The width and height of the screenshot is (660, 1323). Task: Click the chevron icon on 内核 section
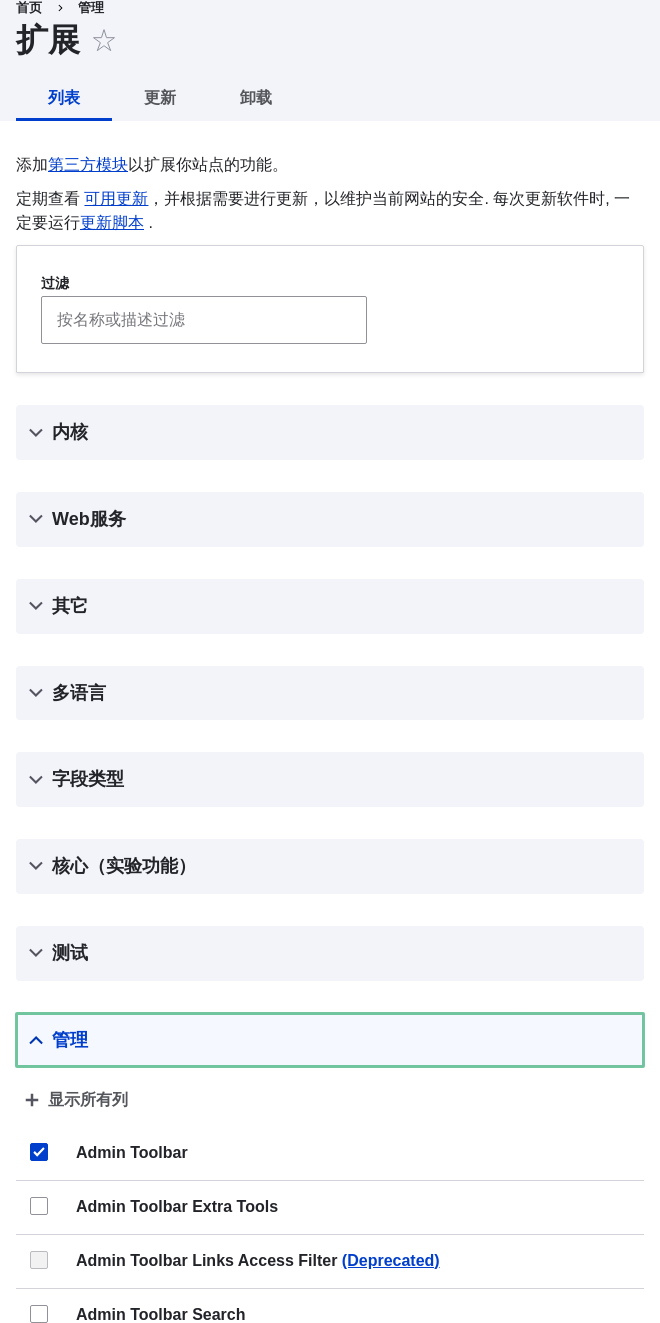[36, 432]
